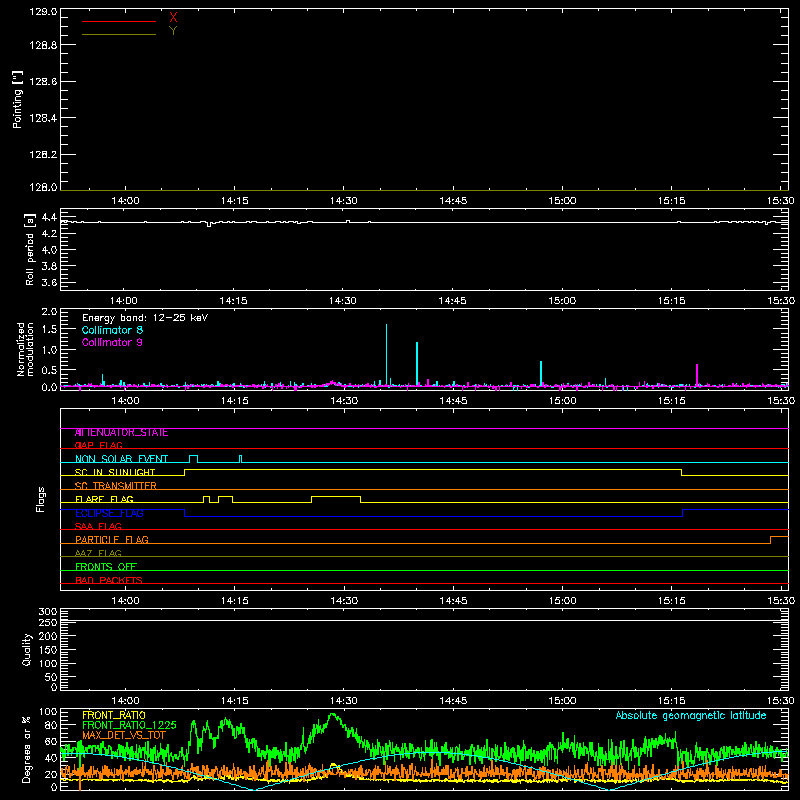This screenshot has width=800, height=800.
Task: Click the Pointing axis title
Action: click(18, 99)
